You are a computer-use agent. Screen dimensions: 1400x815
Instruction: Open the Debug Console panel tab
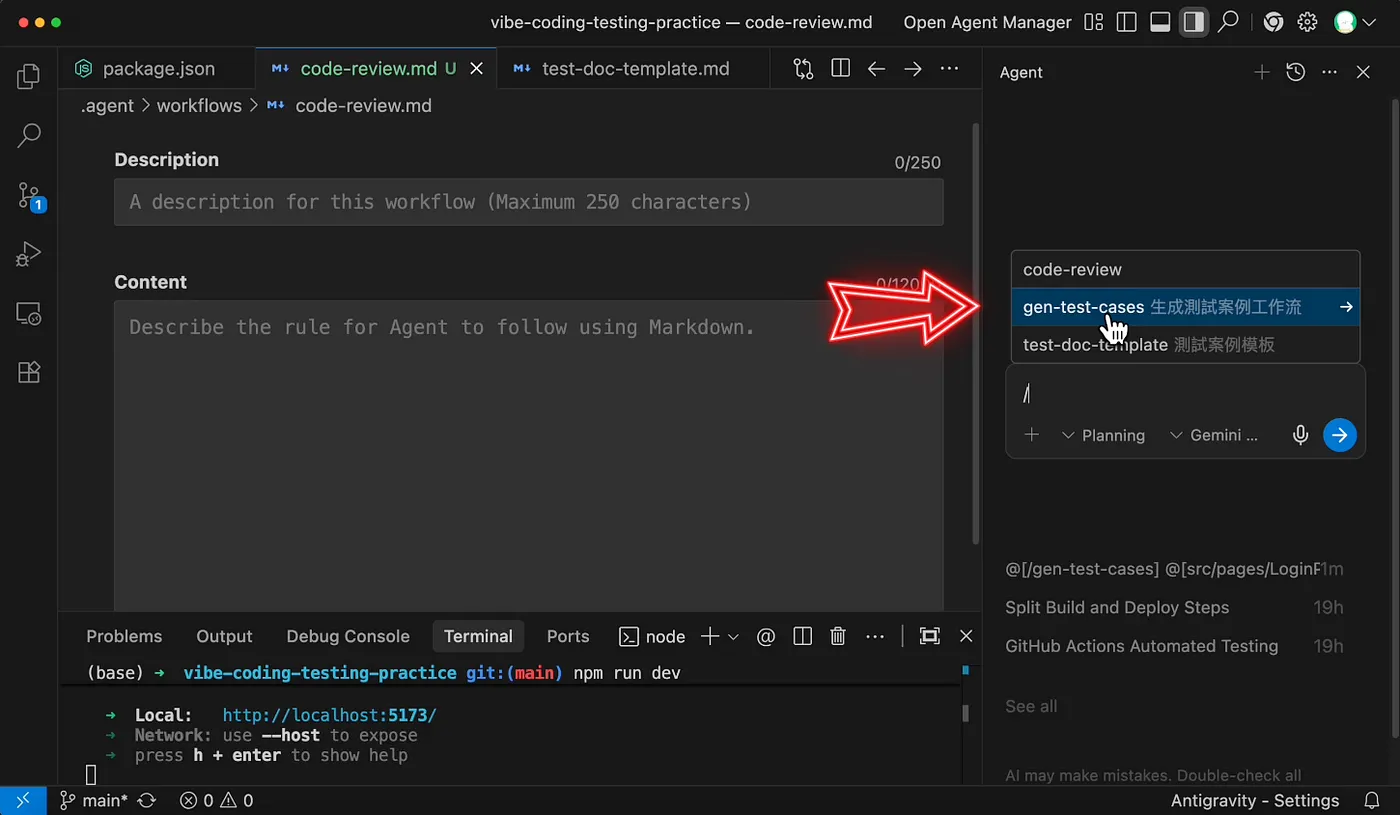pos(348,636)
